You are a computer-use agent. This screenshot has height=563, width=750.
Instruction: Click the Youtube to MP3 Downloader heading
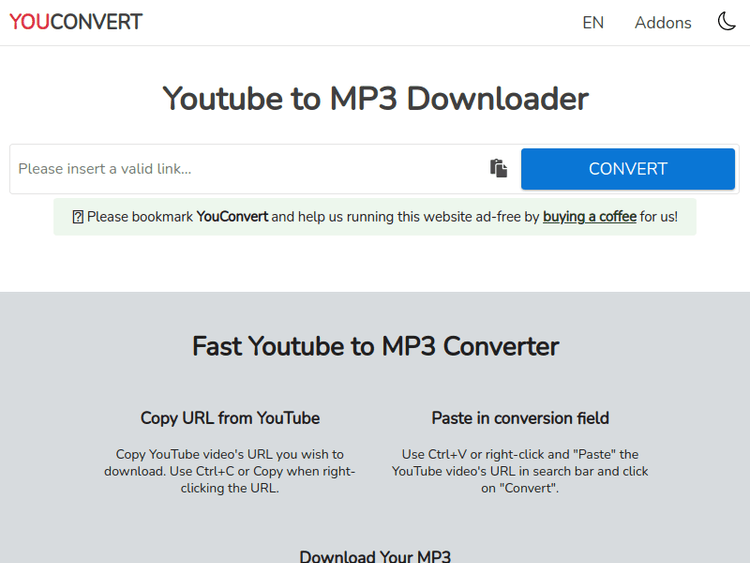(x=375, y=99)
